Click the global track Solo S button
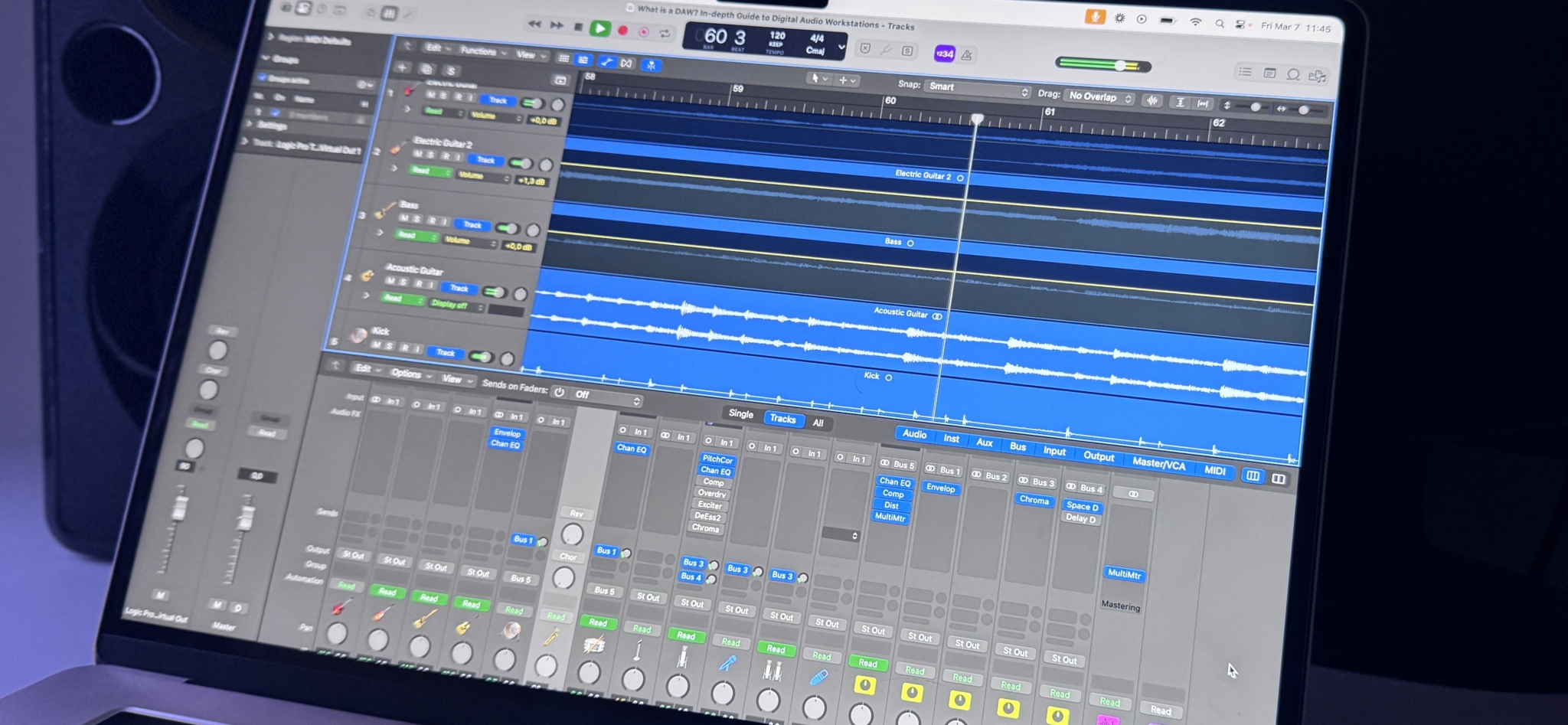 click(x=451, y=71)
